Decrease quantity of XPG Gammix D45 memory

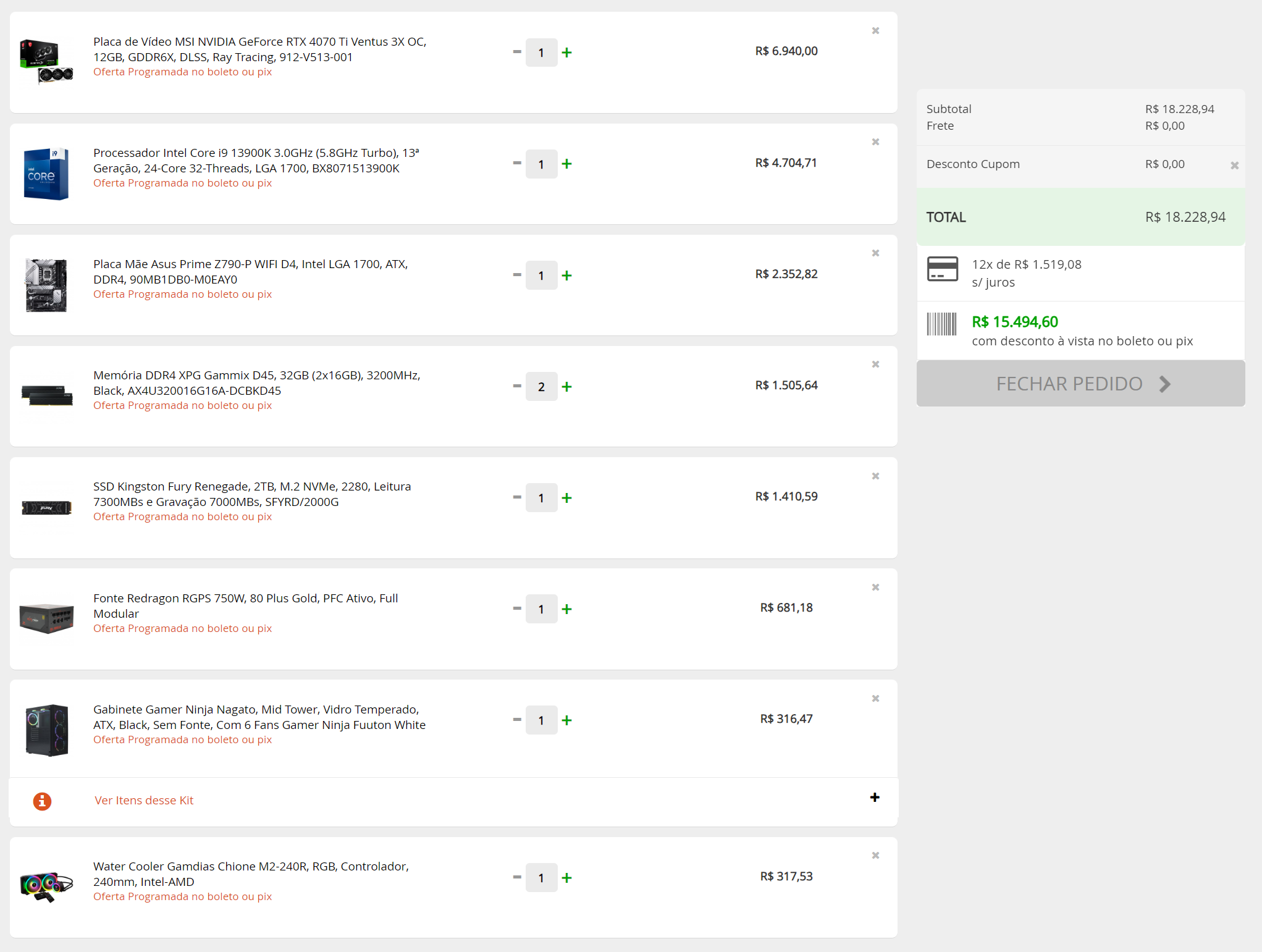[x=517, y=385]
